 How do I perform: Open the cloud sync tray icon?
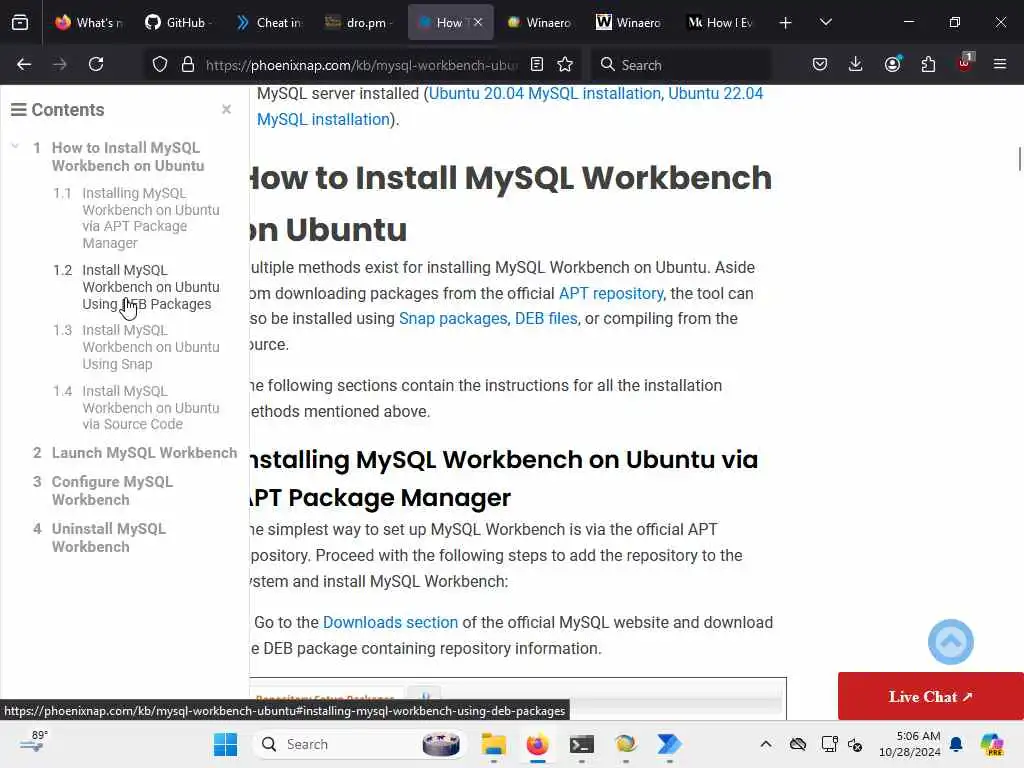click(x=798, y=744)
